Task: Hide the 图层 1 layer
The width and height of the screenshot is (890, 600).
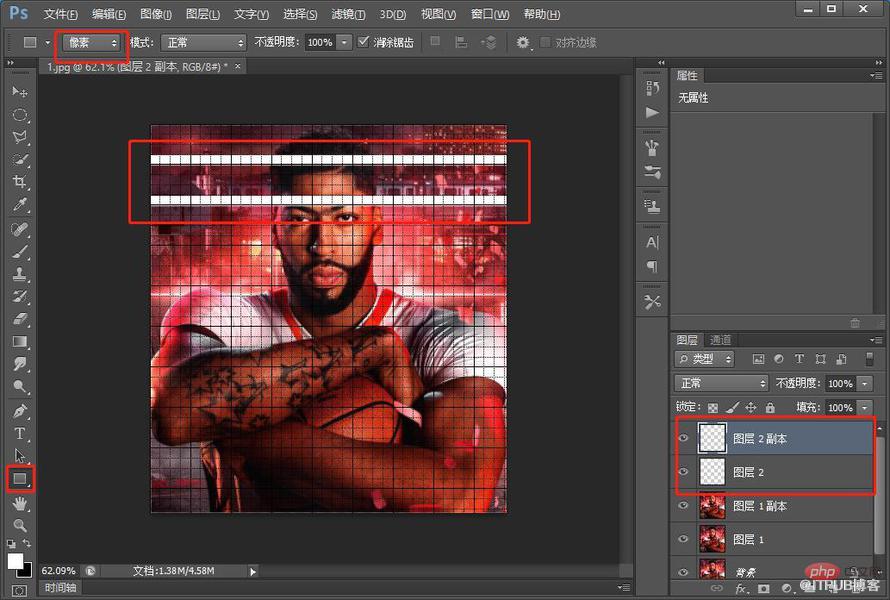Action: tap(683, 539)
